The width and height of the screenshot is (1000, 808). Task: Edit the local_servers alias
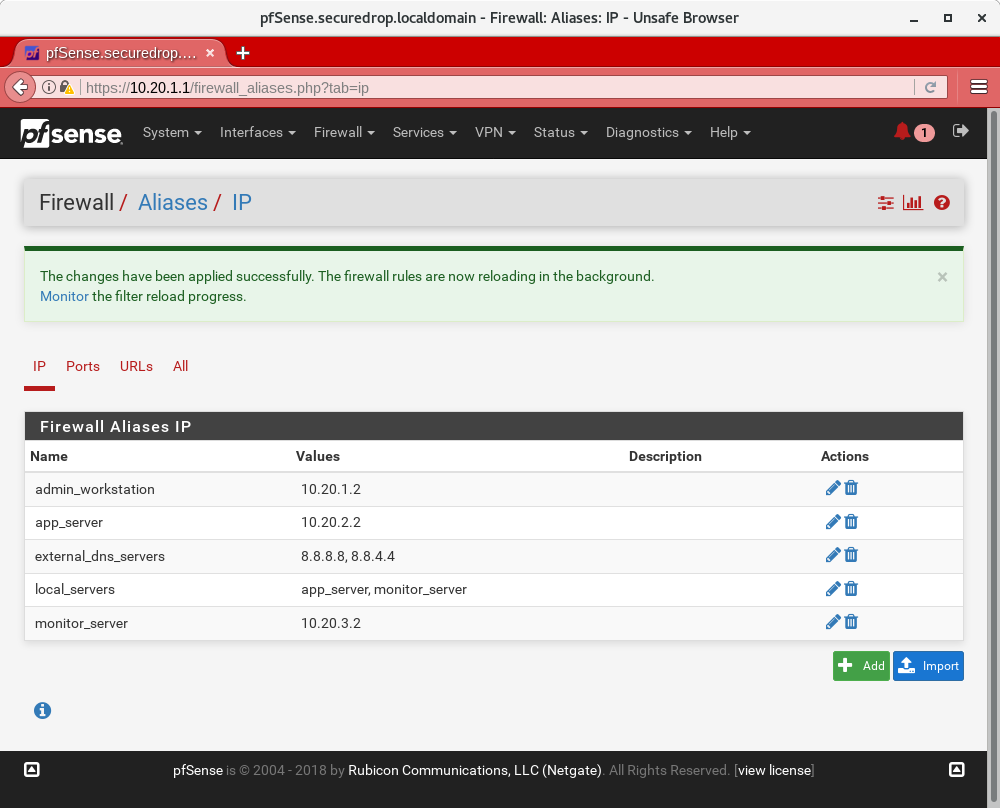[x=832, y=589]
